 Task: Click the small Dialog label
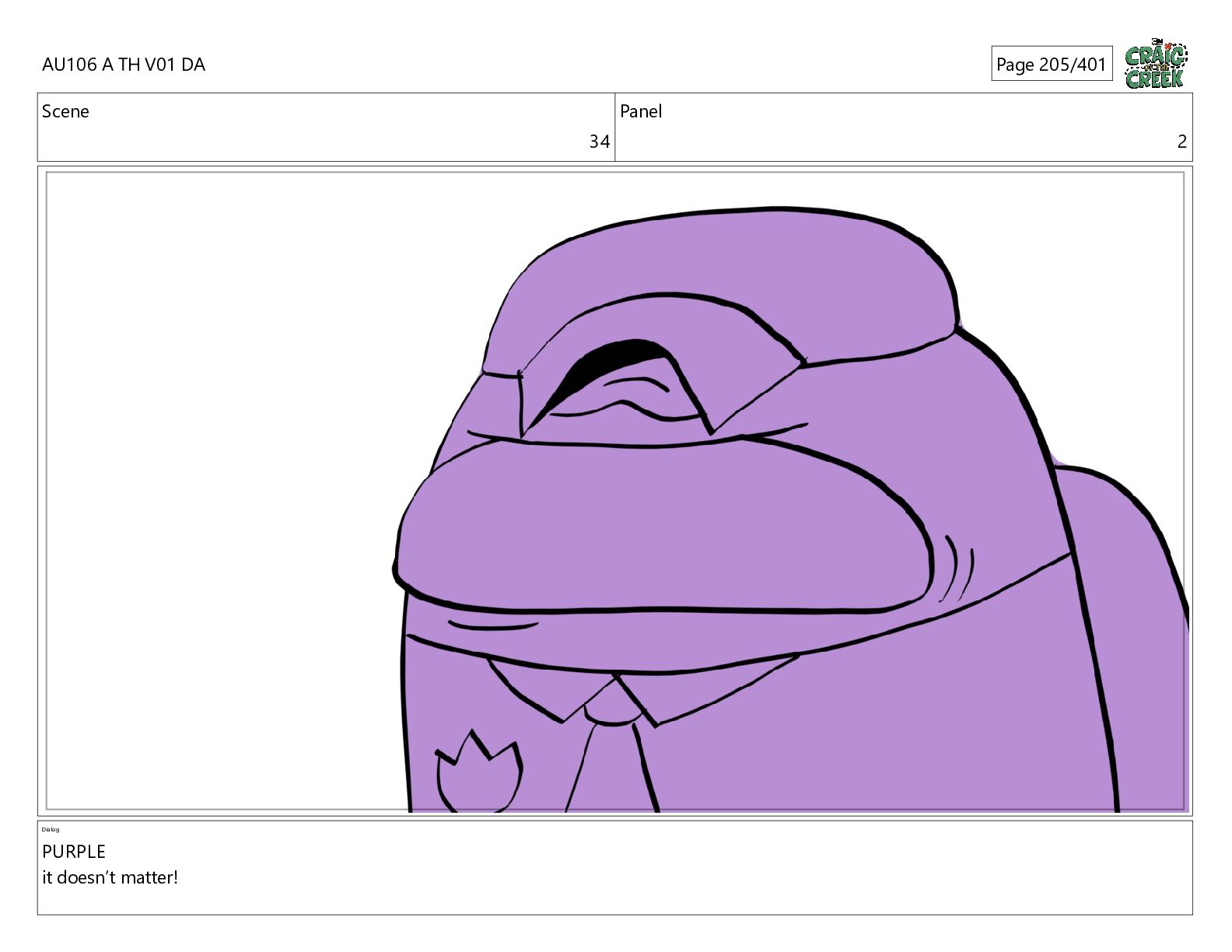[51, 829]
